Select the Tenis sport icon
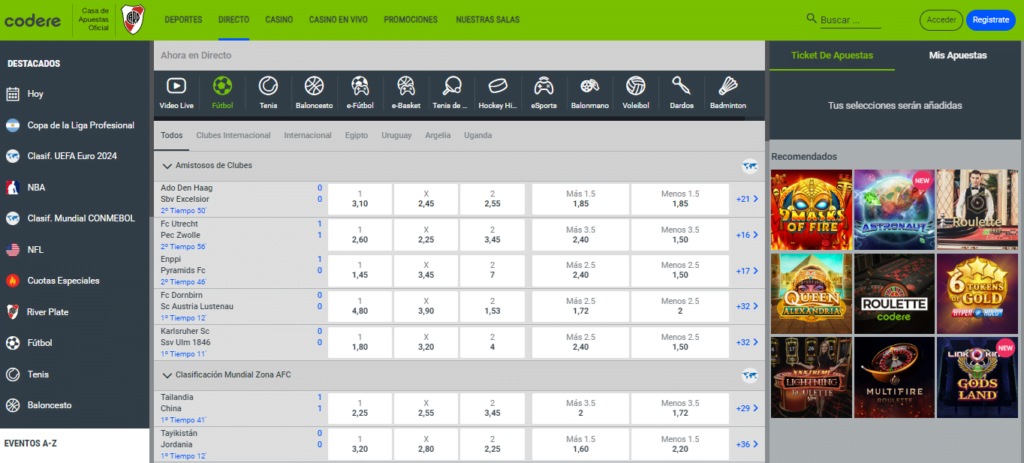Screen dimensions: 1024x463 point(268,86)
